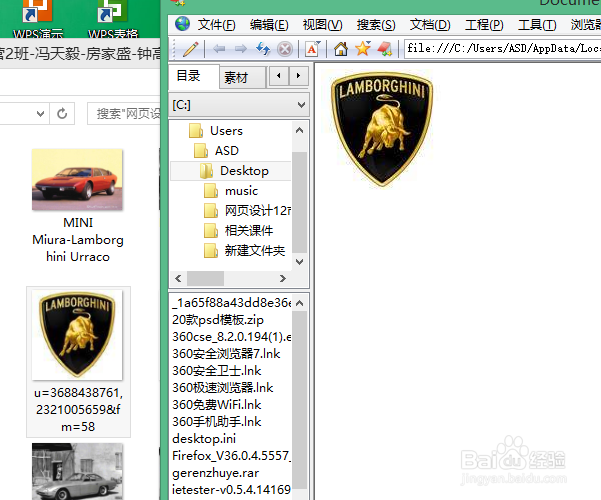
Task: Click the refresh button in explorer window
Action: tap(62, 113)
